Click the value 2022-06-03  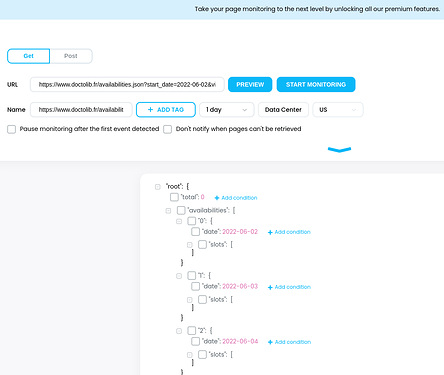pyautogui.click(x=240, y=286)
